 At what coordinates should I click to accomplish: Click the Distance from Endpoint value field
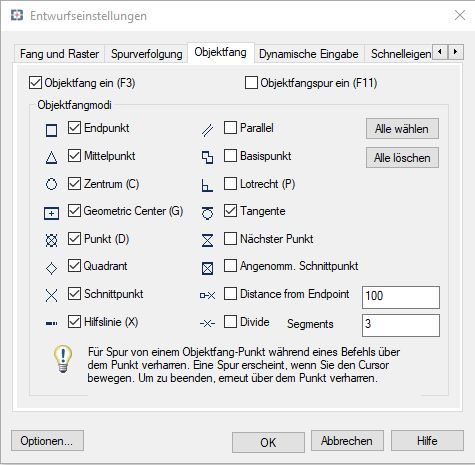(401, 297)
